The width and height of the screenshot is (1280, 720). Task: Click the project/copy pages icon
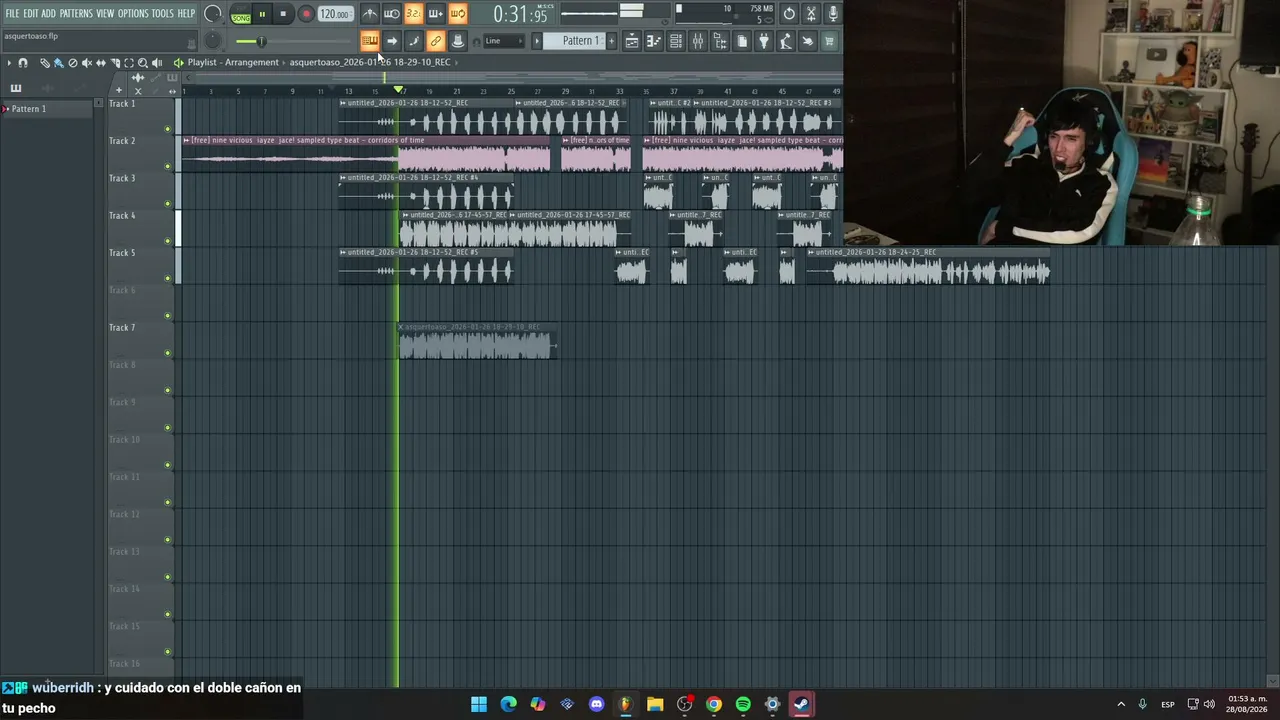[742, 41]
